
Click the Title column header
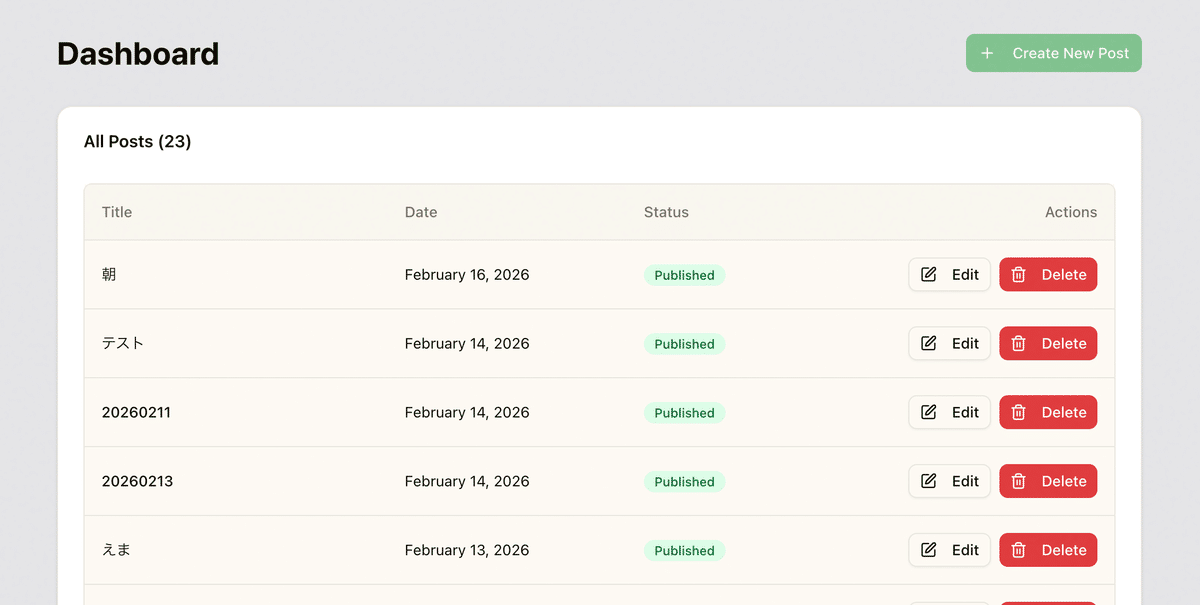point(117,212)
